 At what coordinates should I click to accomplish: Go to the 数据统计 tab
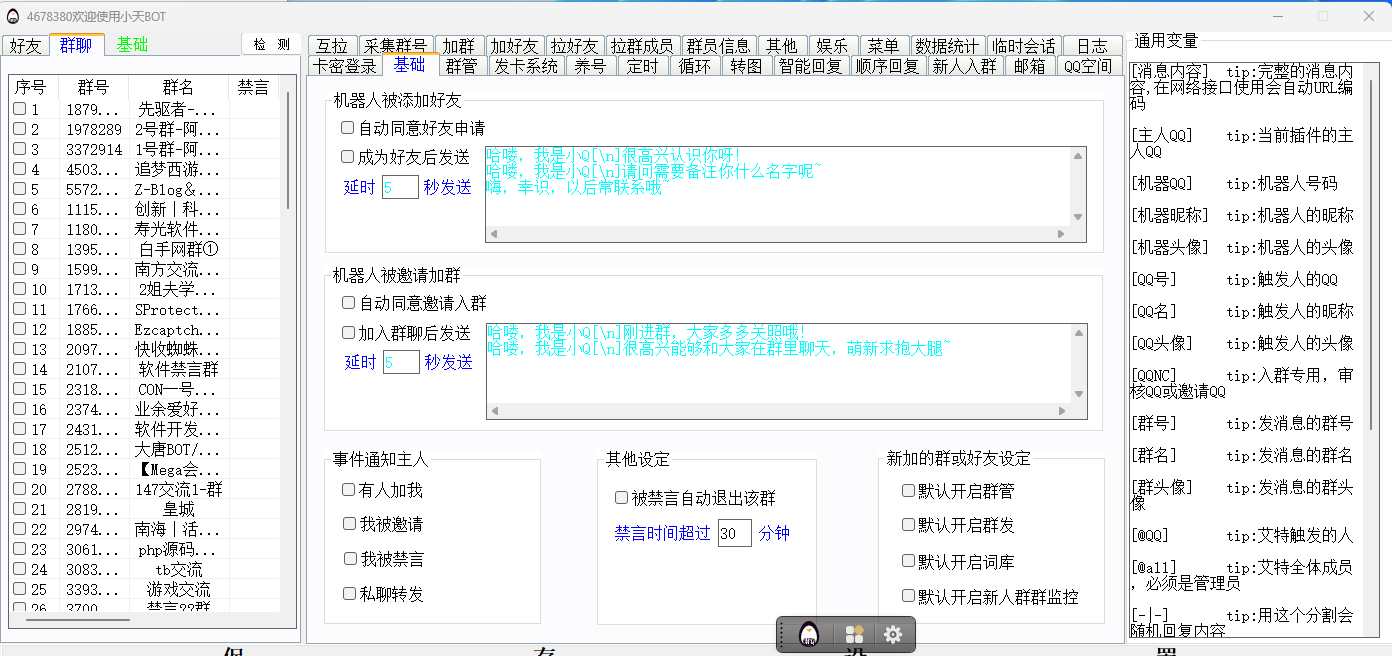coord(947,46)
